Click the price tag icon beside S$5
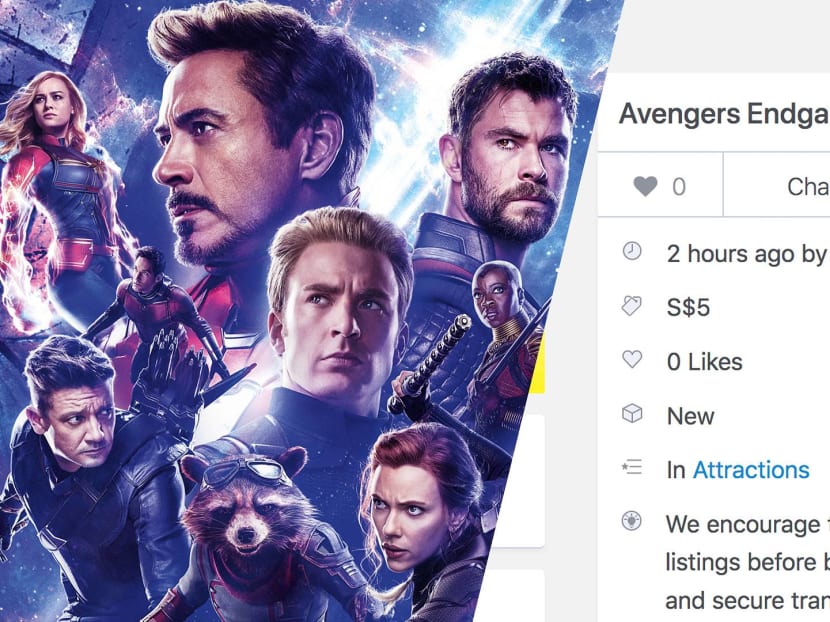The image size is (830, 622). point(630,307)
